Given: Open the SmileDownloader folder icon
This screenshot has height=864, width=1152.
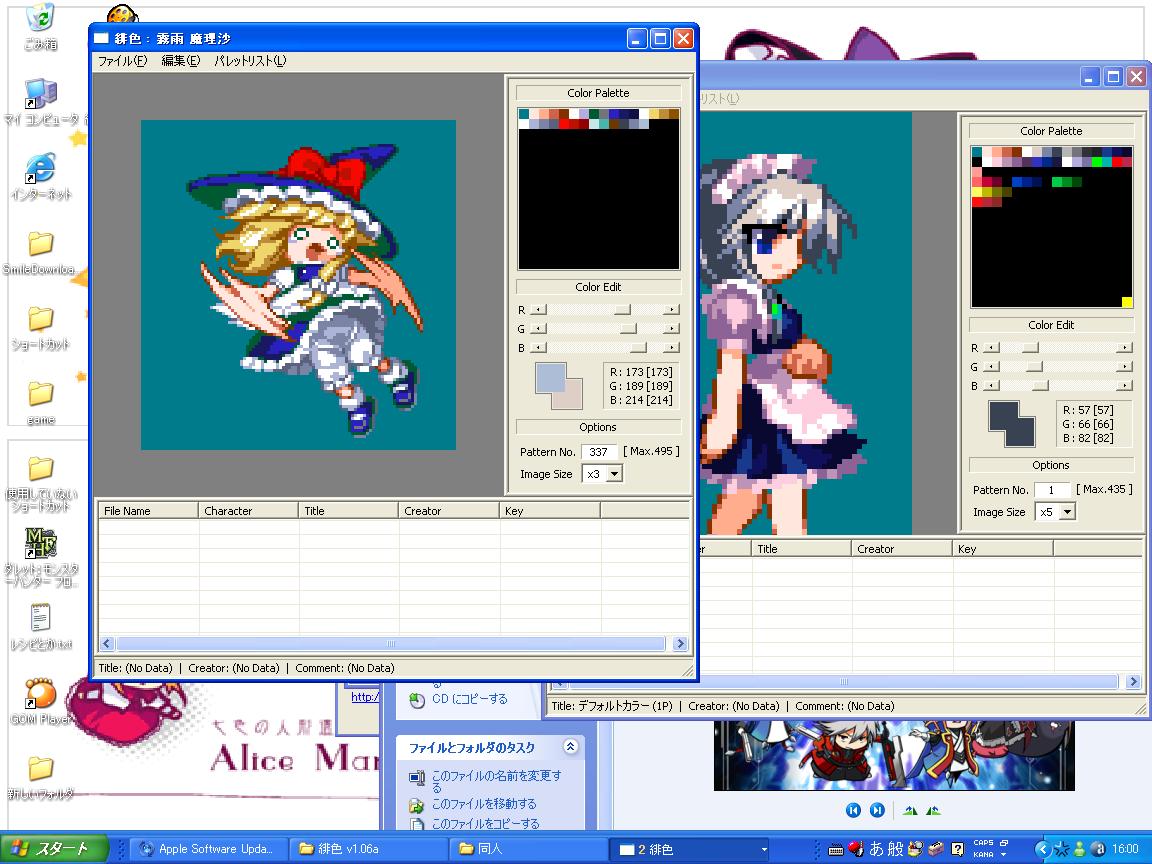Looking at the screenshot, I should pyautogui.click(x=40, y=253).
